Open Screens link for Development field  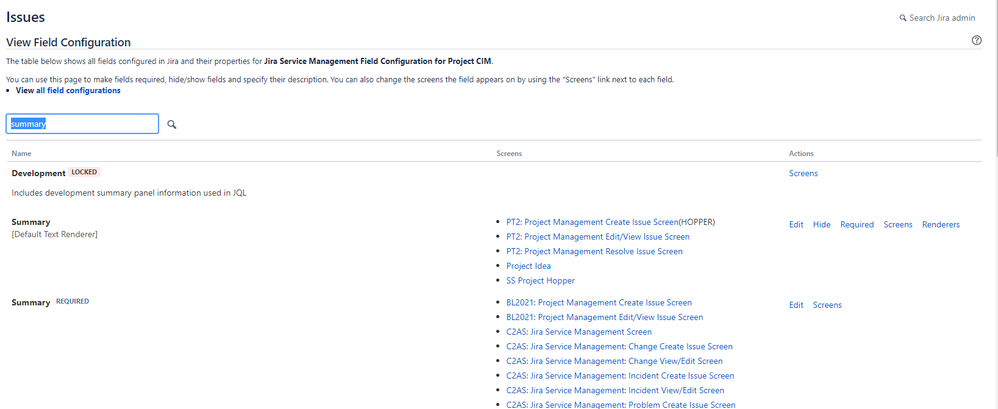[803, 173]
